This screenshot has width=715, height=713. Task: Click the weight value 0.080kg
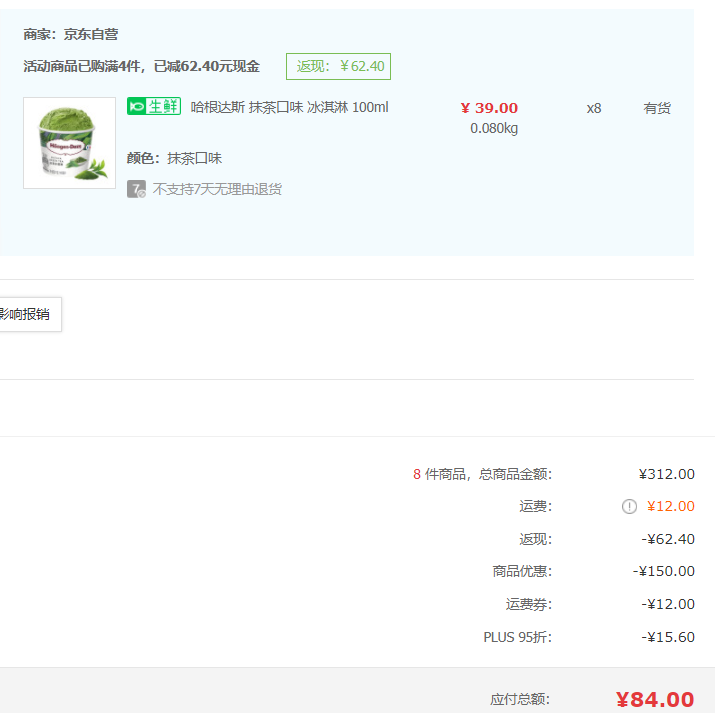tap(494, 129)
